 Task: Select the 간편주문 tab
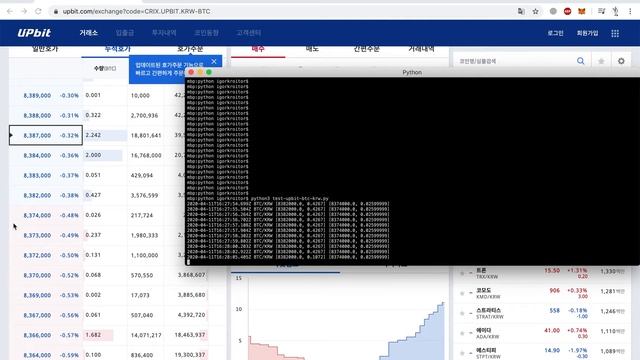pyautogui.click(x=367, y=50)
